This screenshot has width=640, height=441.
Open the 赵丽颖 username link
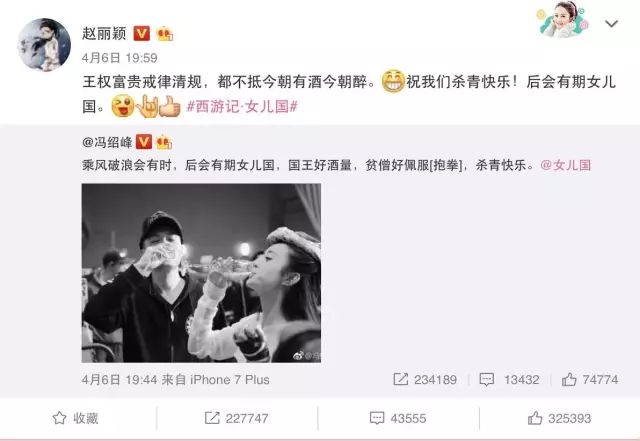tap(104, 33)
